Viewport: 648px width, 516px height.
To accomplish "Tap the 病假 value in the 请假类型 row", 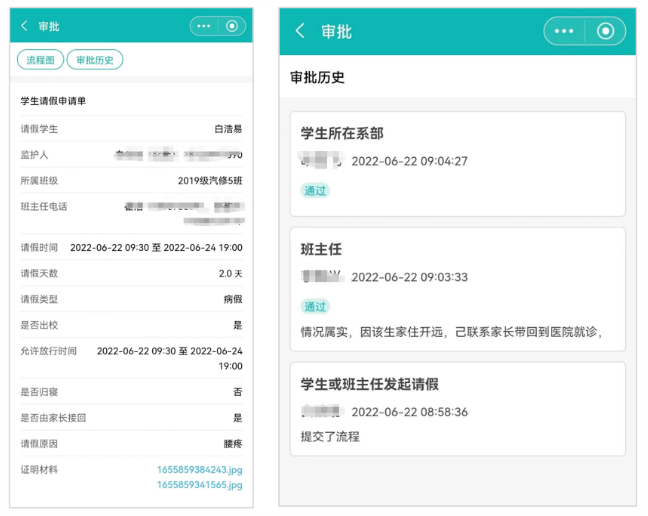I will coord(232,299).
